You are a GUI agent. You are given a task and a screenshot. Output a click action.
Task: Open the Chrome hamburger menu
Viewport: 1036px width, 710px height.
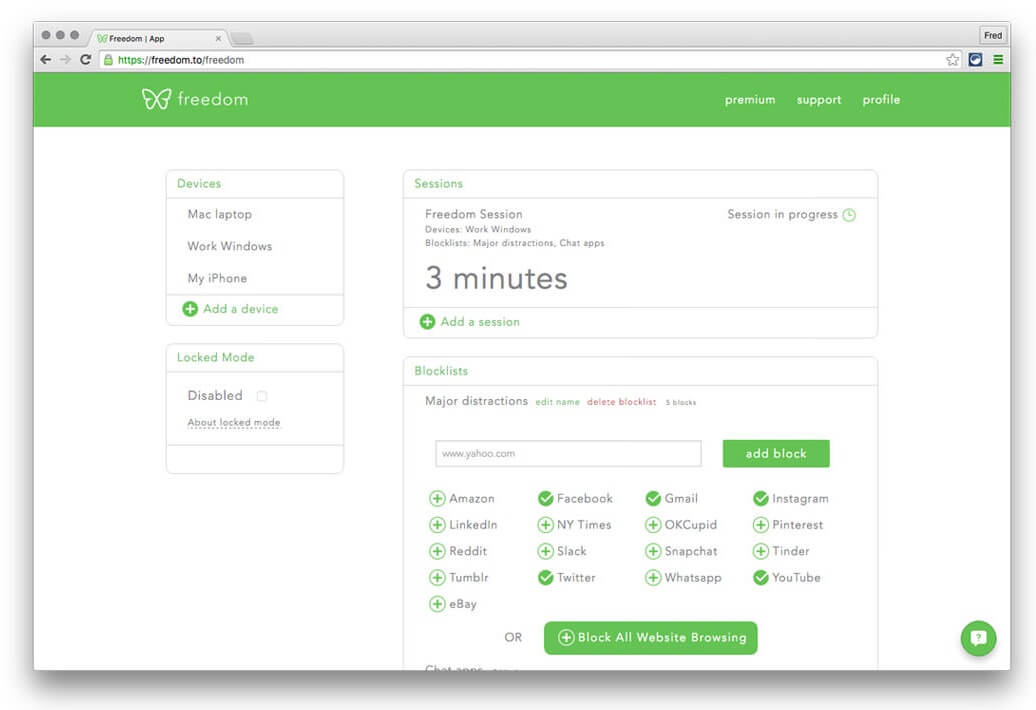coord(998,59)
